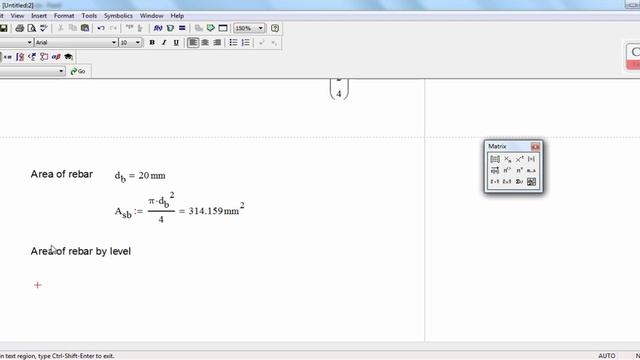Open the Symbolics menu

pos(118,16)
